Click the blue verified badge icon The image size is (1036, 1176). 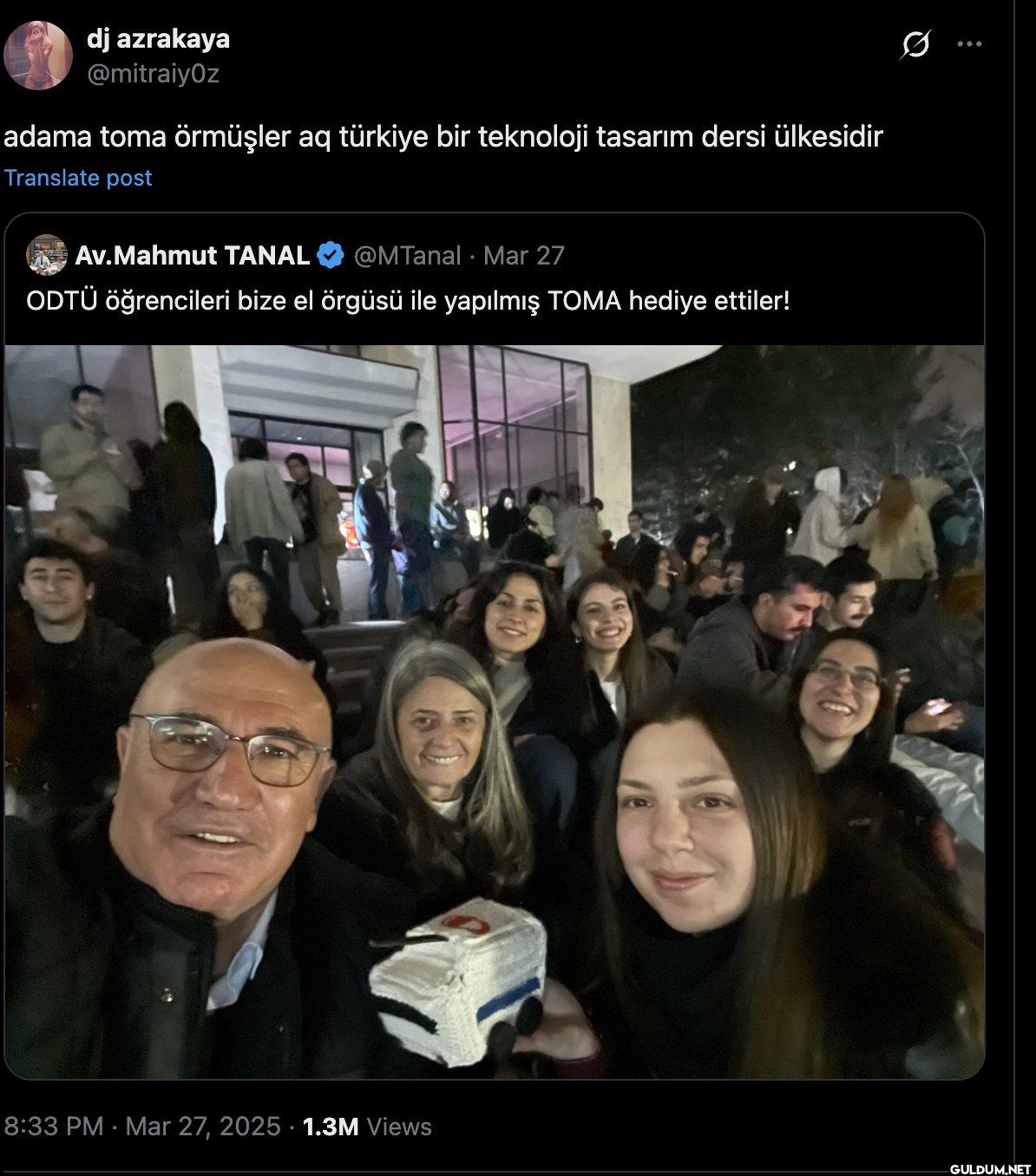pos(331,256)
